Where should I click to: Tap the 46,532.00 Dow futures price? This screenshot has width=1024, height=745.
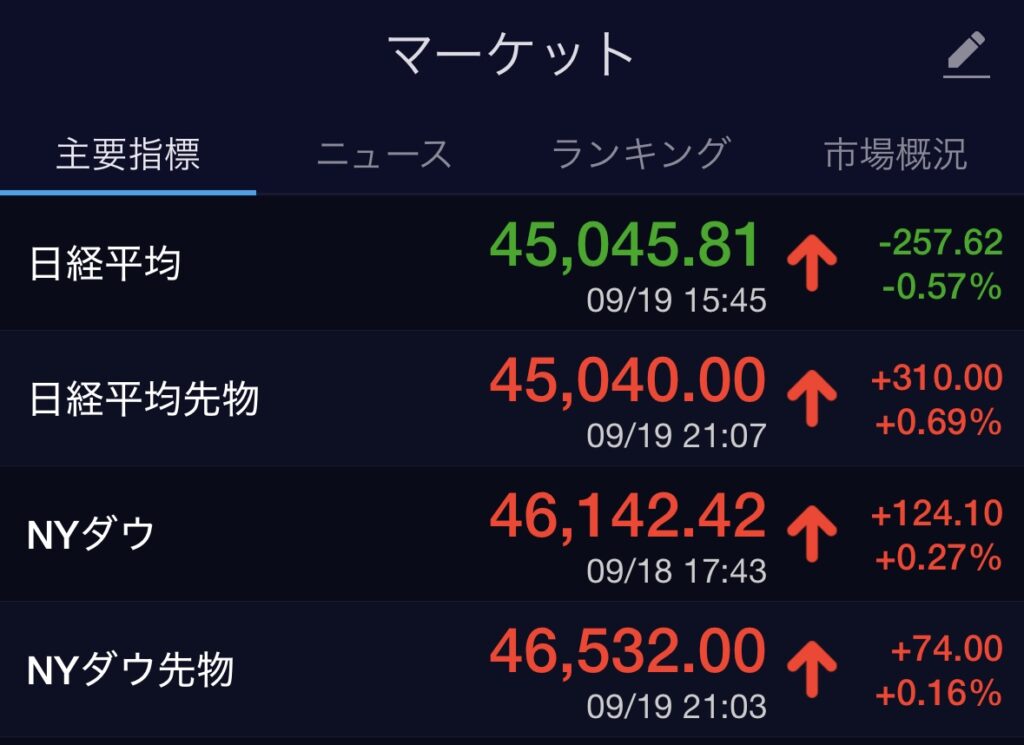627,651
